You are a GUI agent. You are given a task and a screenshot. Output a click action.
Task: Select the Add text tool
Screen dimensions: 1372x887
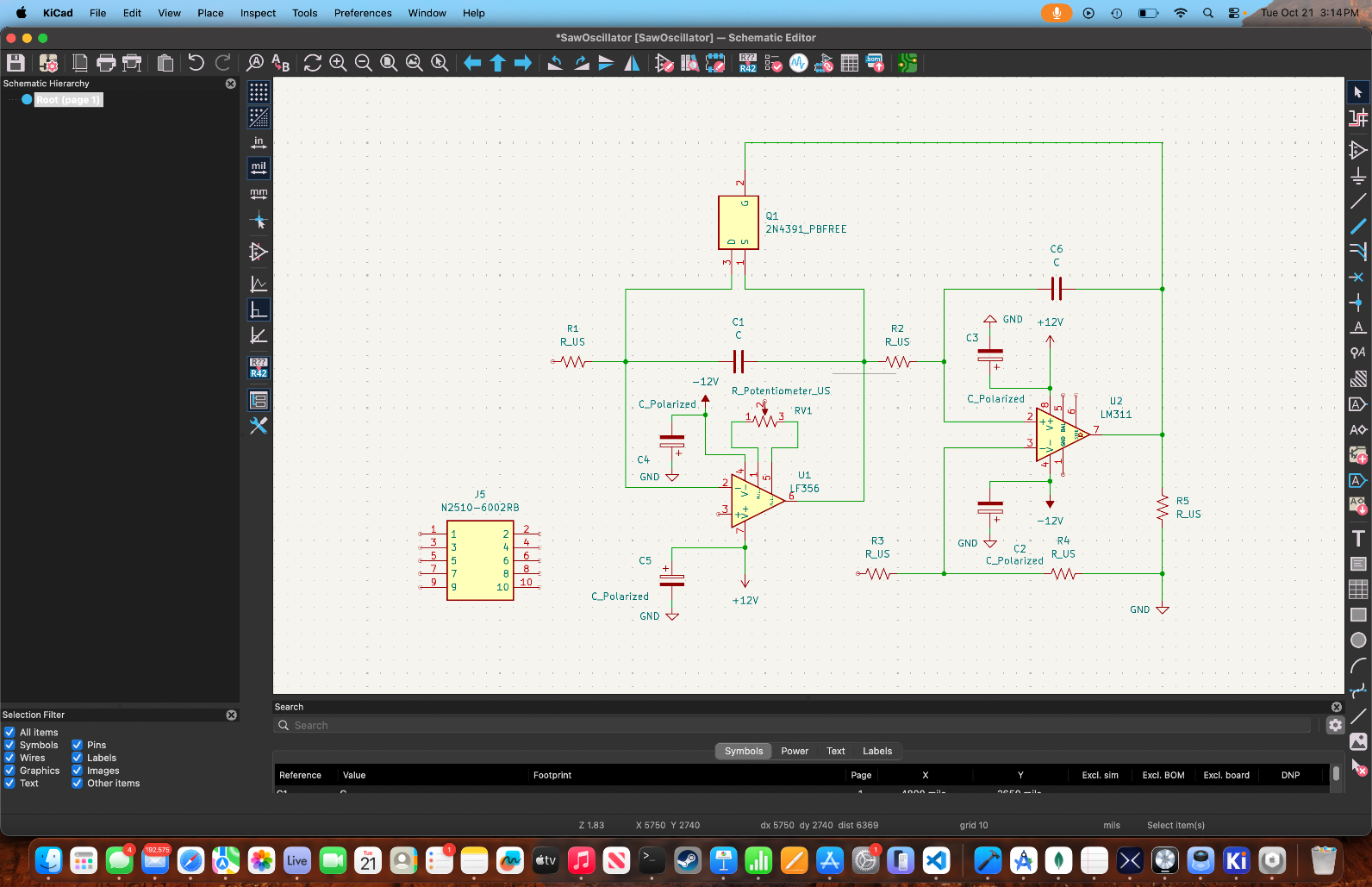1358,539
